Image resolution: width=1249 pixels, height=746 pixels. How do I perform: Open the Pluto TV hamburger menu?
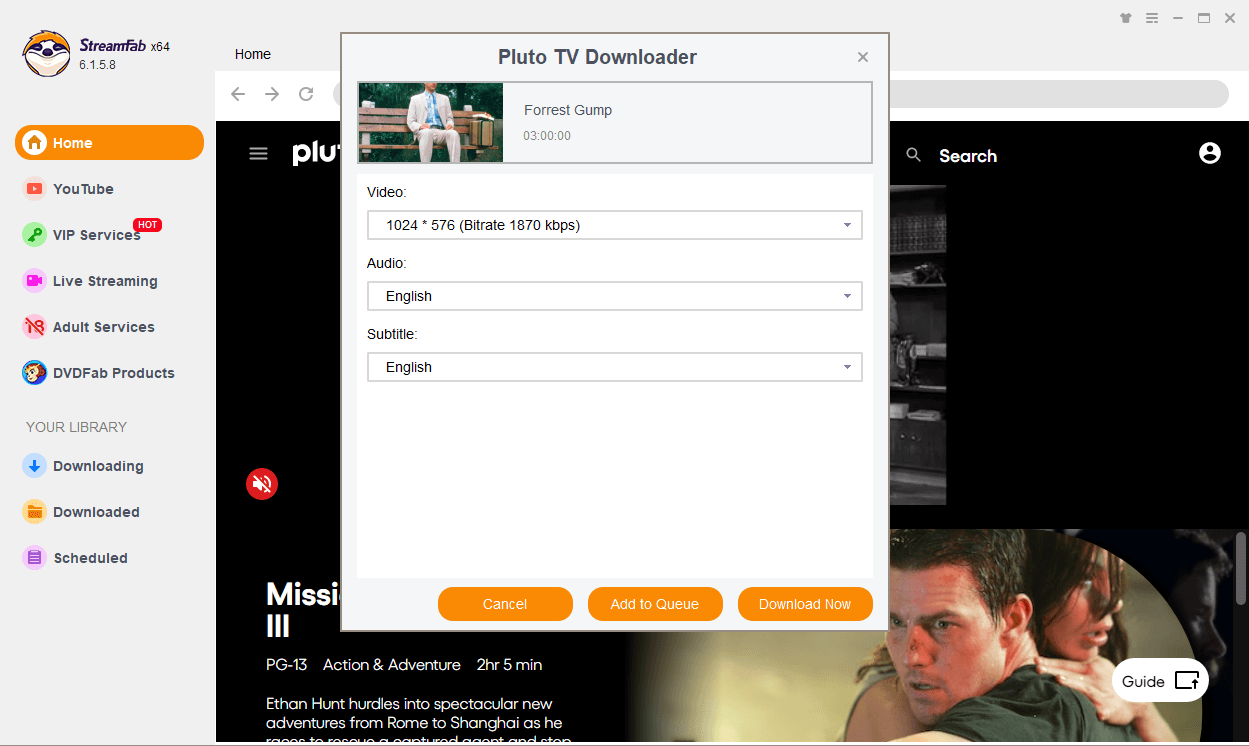pyautogui.click(x=259, y=154)
